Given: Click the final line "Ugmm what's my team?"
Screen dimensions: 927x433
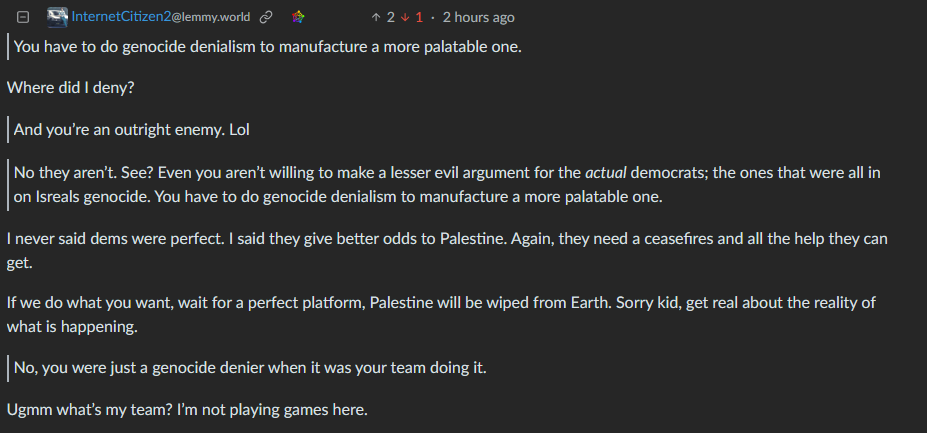Looking at the screenshot, I should [187, 409].
